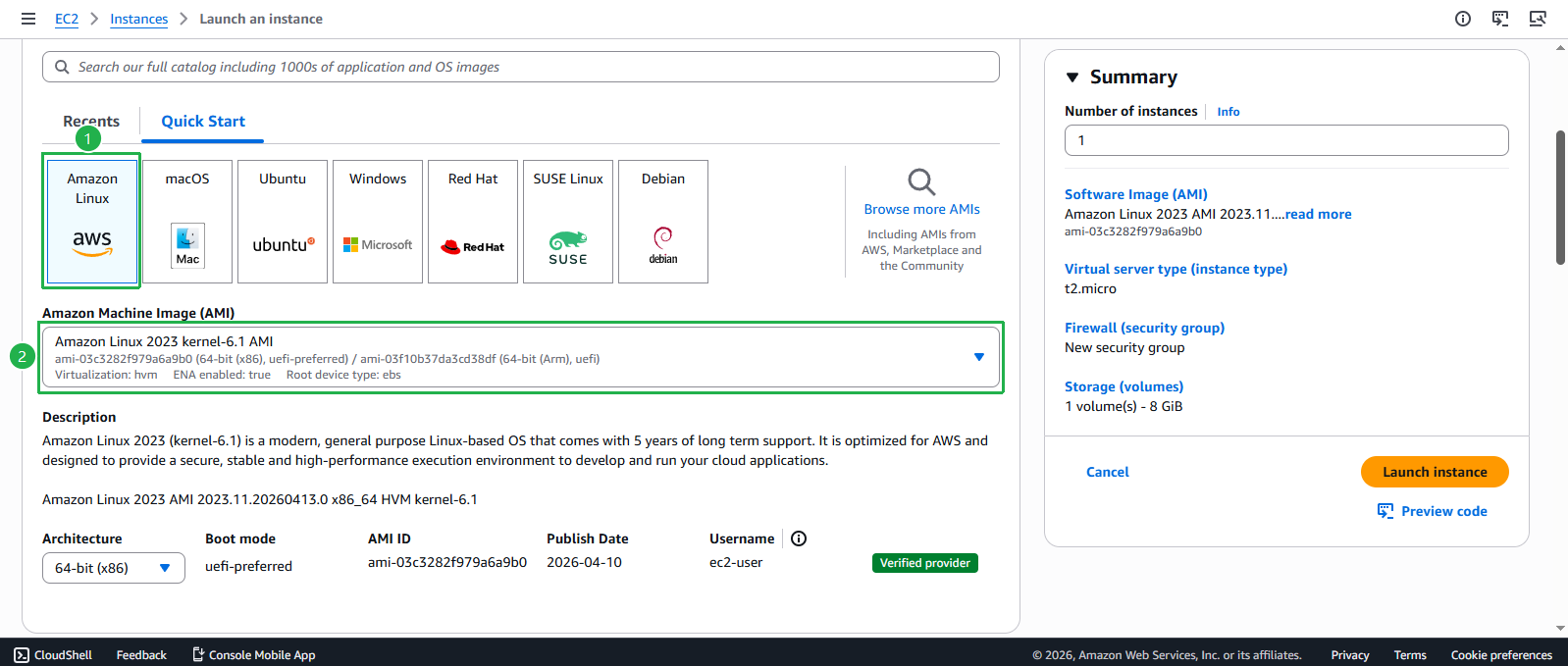The height and width of the screenshot is (666, 1568).
Task: Click the ec2-user username value
Action: pyautogui.click(x=736, y=562)
